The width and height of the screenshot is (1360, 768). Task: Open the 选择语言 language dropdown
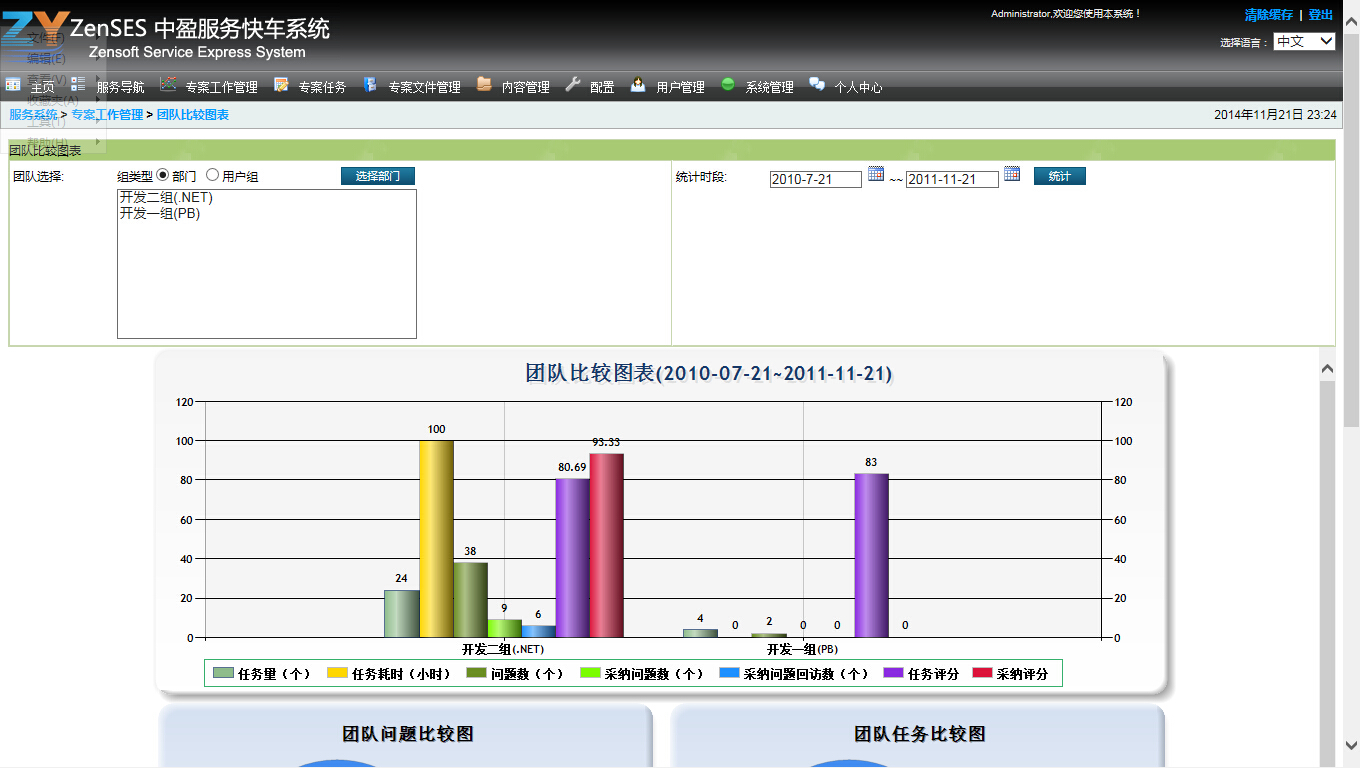(1304, 41)
